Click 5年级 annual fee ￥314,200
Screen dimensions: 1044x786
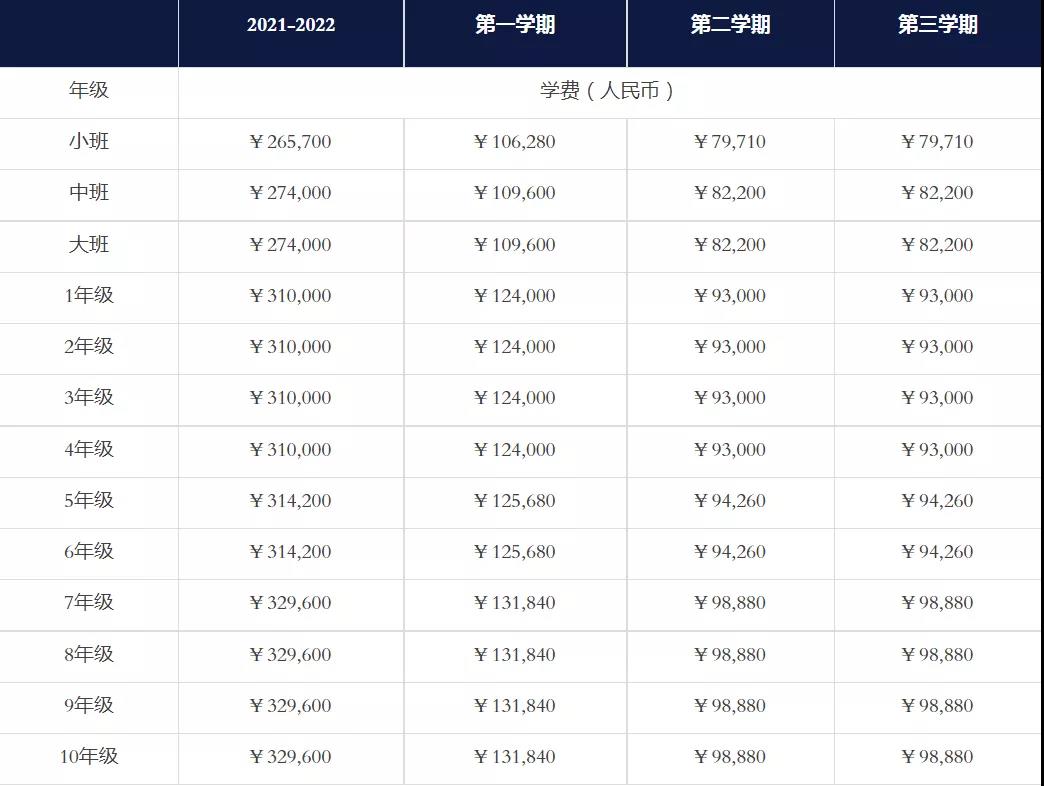click(290, 501)
